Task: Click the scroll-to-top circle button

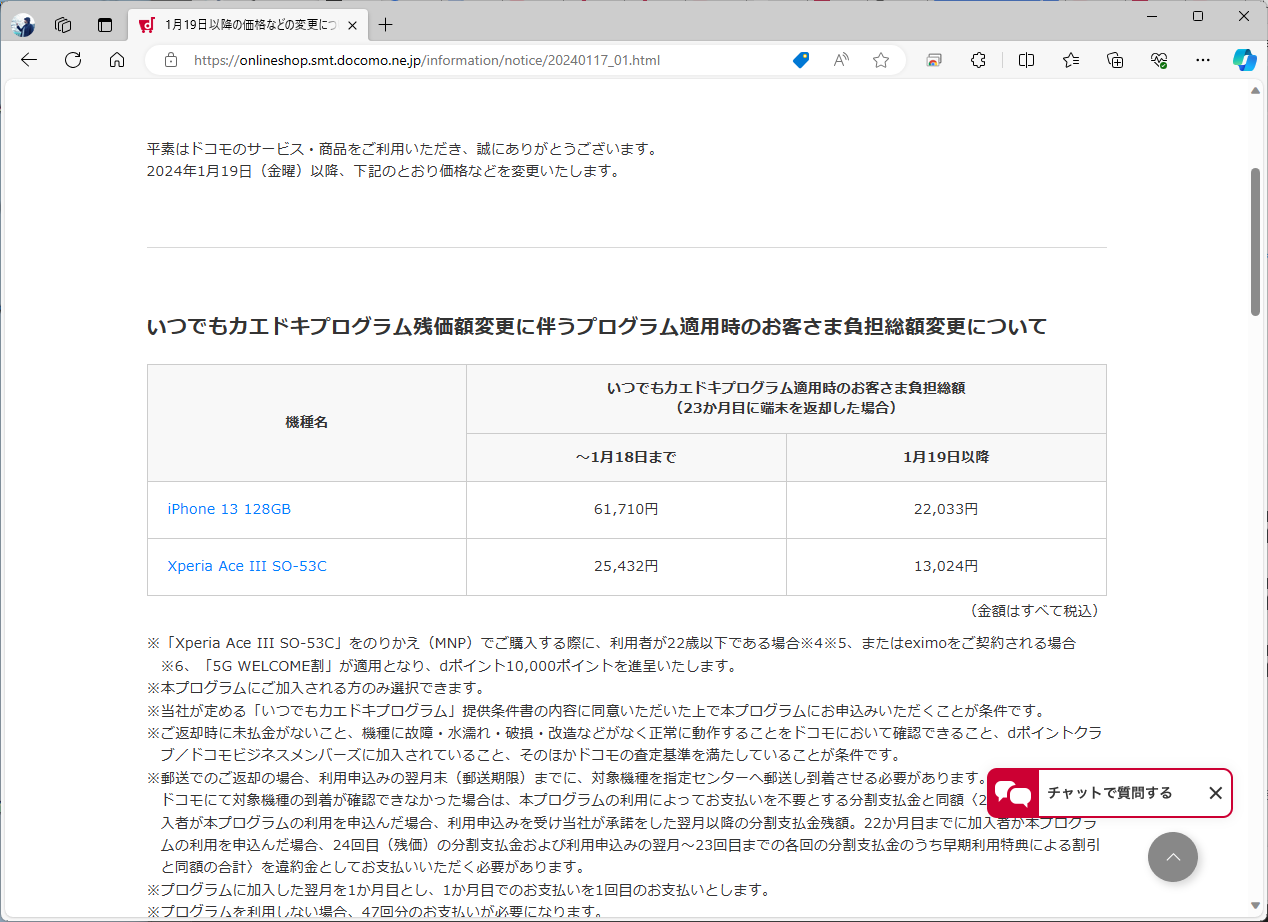Action: point(1172,857)
